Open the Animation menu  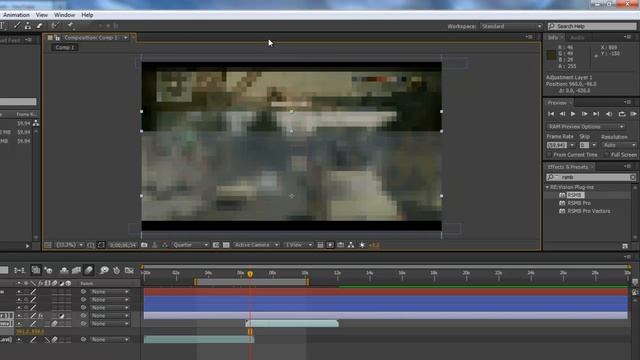pyautogui.click(x=16, y=15)
